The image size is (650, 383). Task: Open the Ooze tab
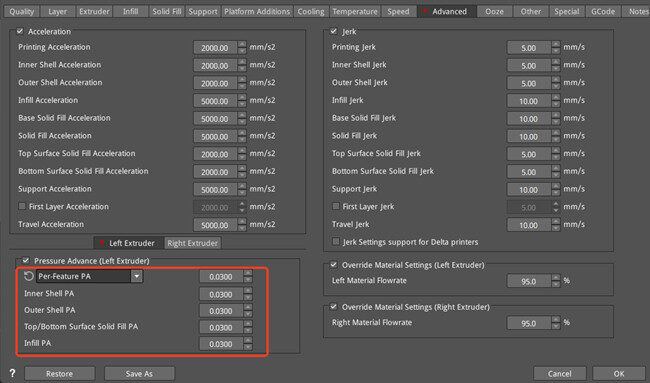pos(494,12)
